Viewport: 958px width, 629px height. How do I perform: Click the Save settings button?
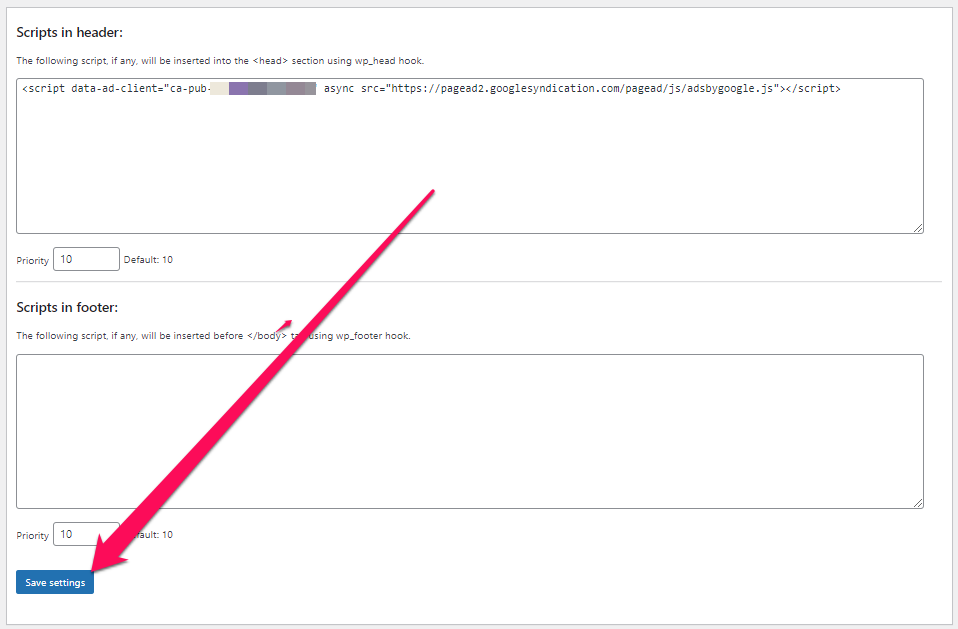pyautogui.click(x=55, y=582)
